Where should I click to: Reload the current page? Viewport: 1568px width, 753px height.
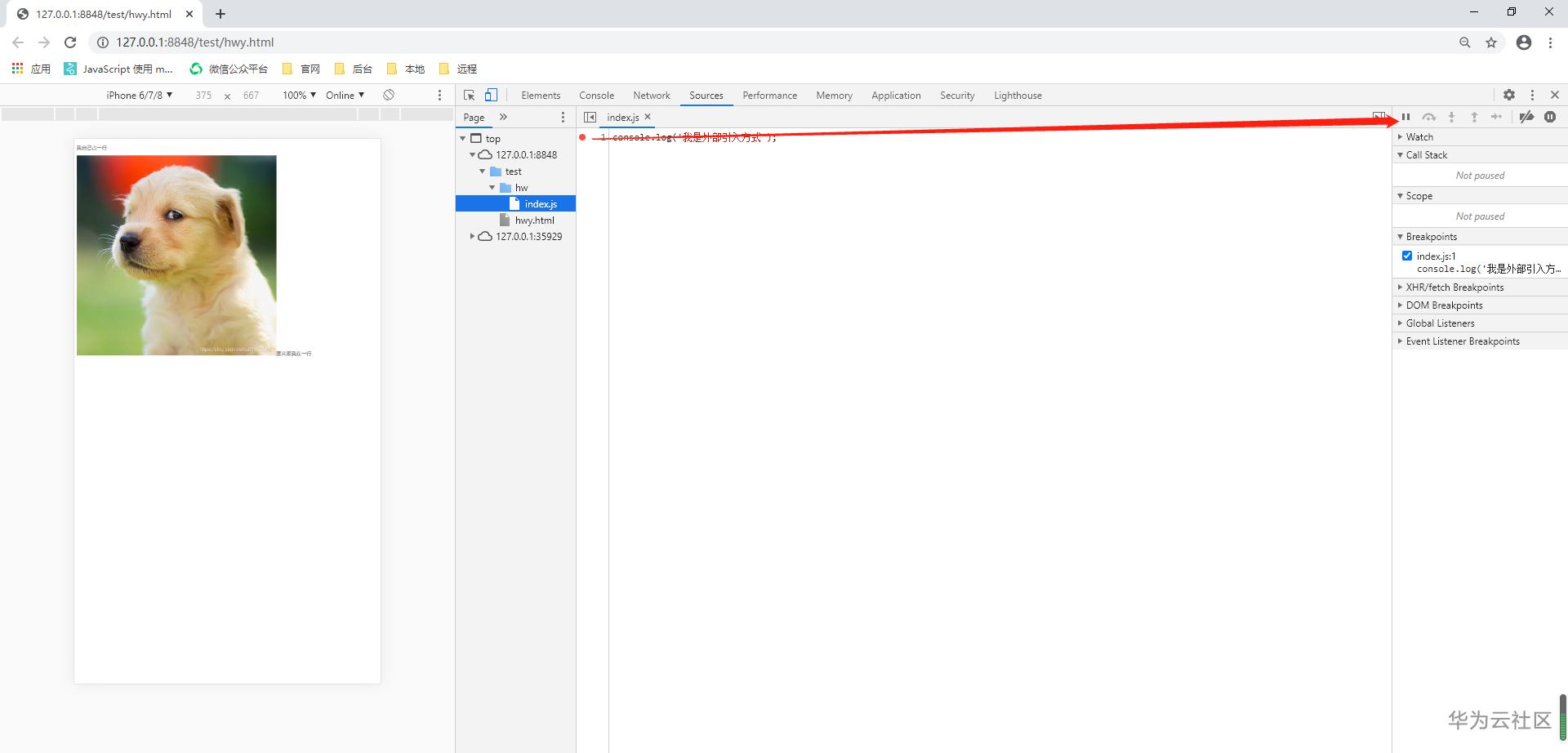pos(70,42)
